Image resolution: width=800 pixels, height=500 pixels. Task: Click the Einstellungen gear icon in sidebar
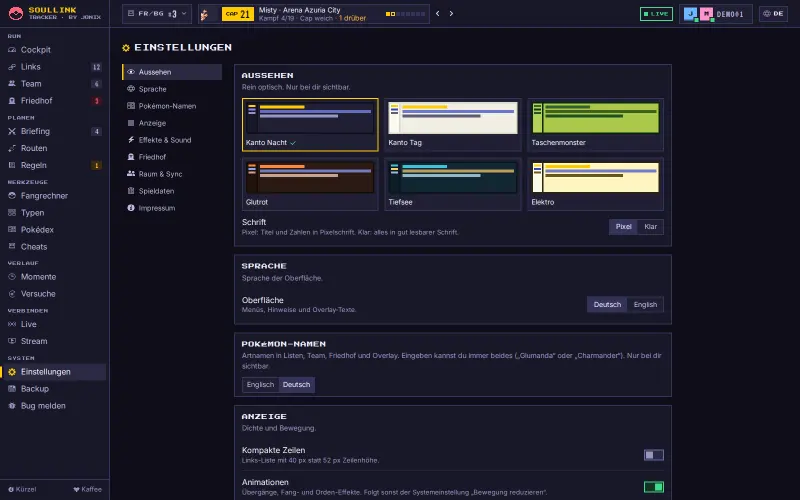tap(12, 372)
